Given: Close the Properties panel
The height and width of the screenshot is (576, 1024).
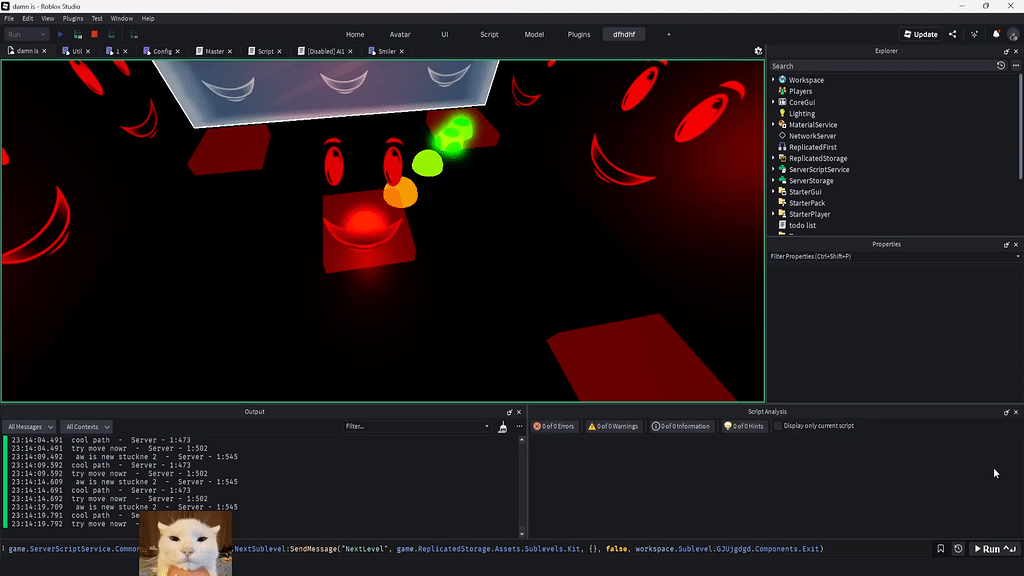Looking at the screenshot, I should click(1016, 244).
